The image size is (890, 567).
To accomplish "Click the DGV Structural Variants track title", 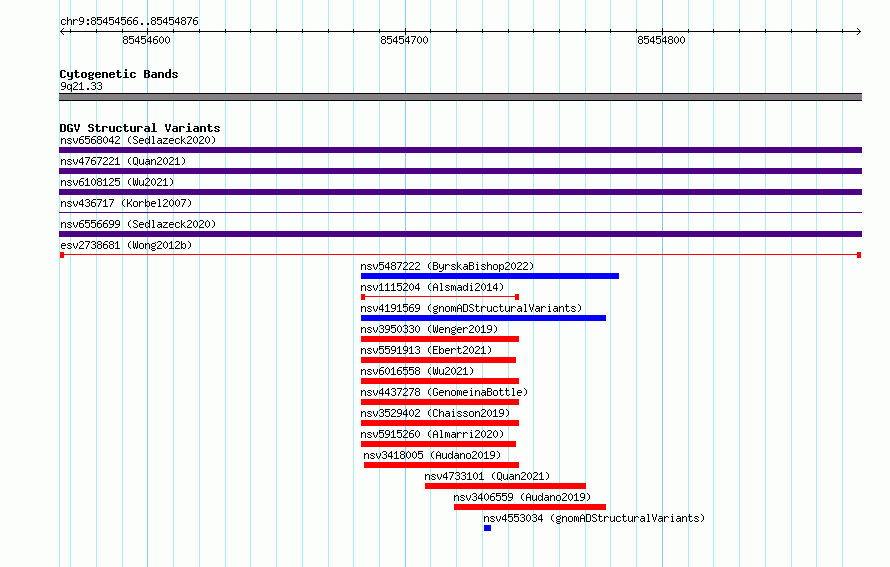I will [140, 128].
